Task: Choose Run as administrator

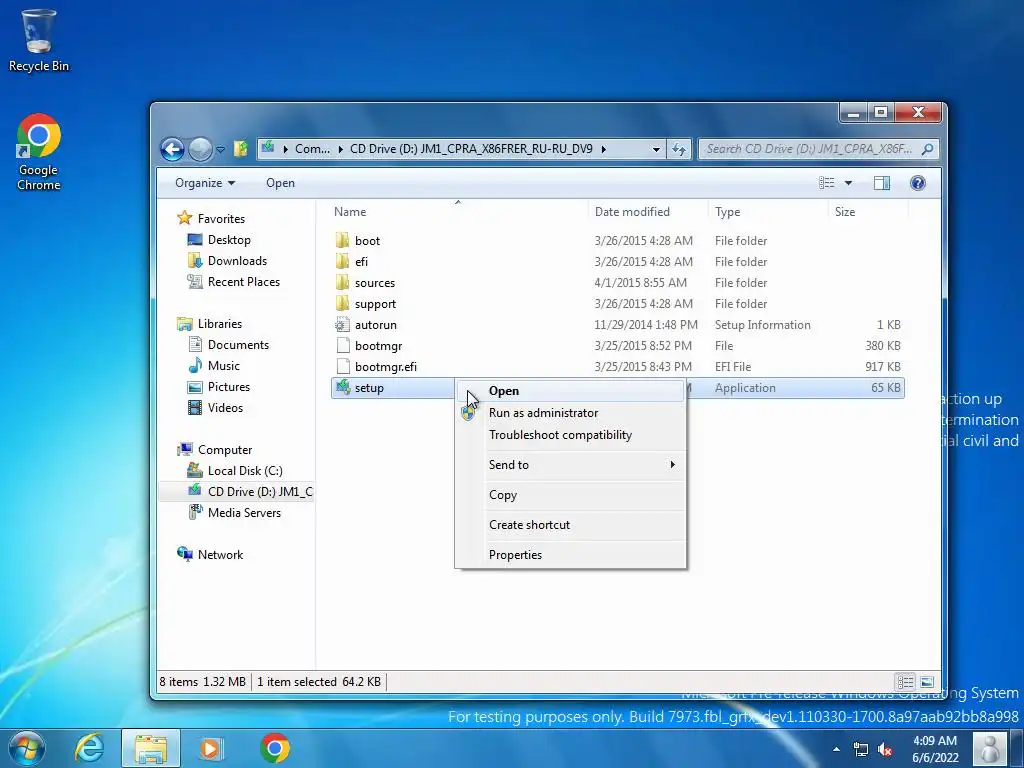Action: click(570, 413)
